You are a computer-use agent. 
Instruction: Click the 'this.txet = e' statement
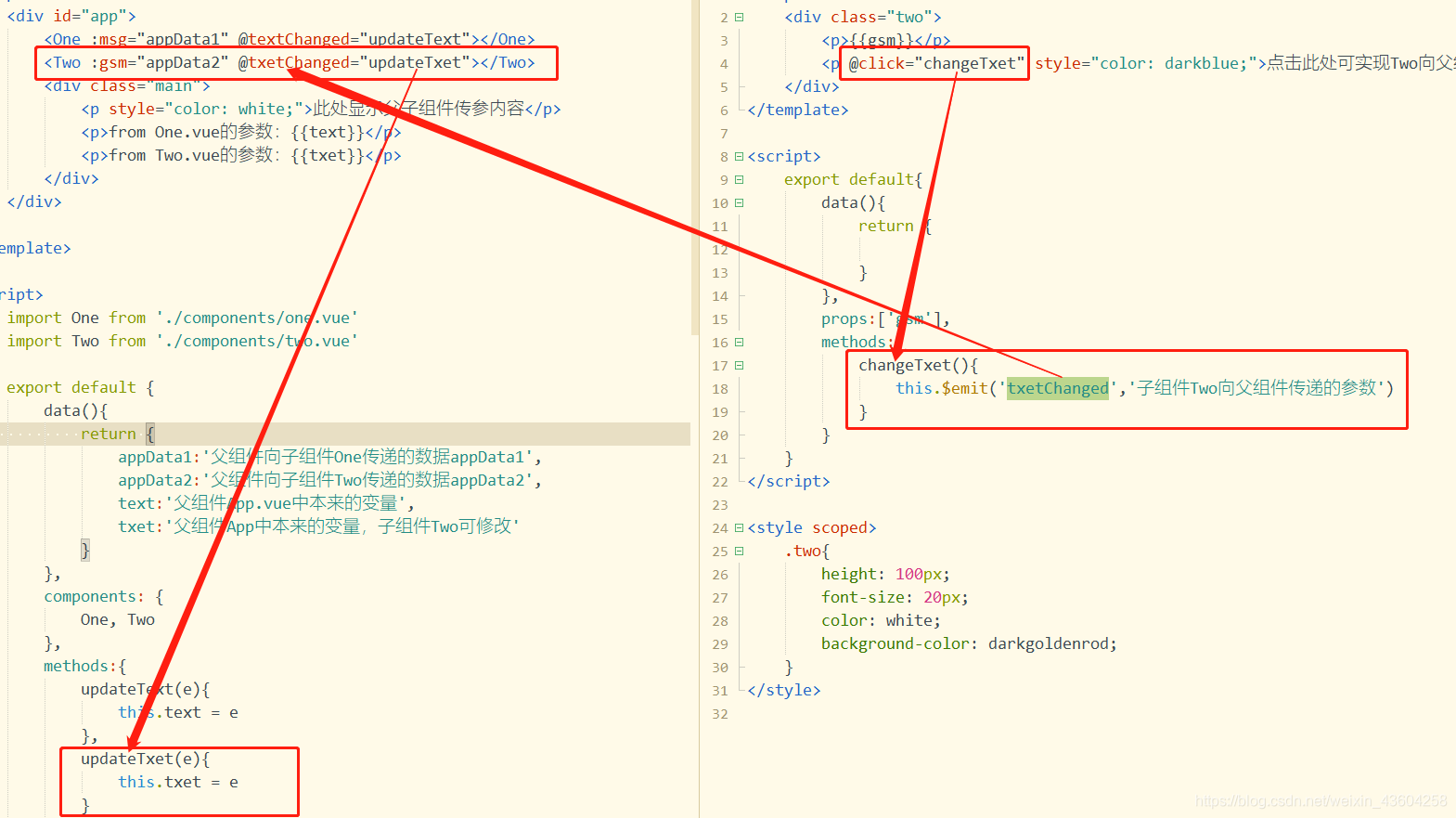click(x=178, y=782)
